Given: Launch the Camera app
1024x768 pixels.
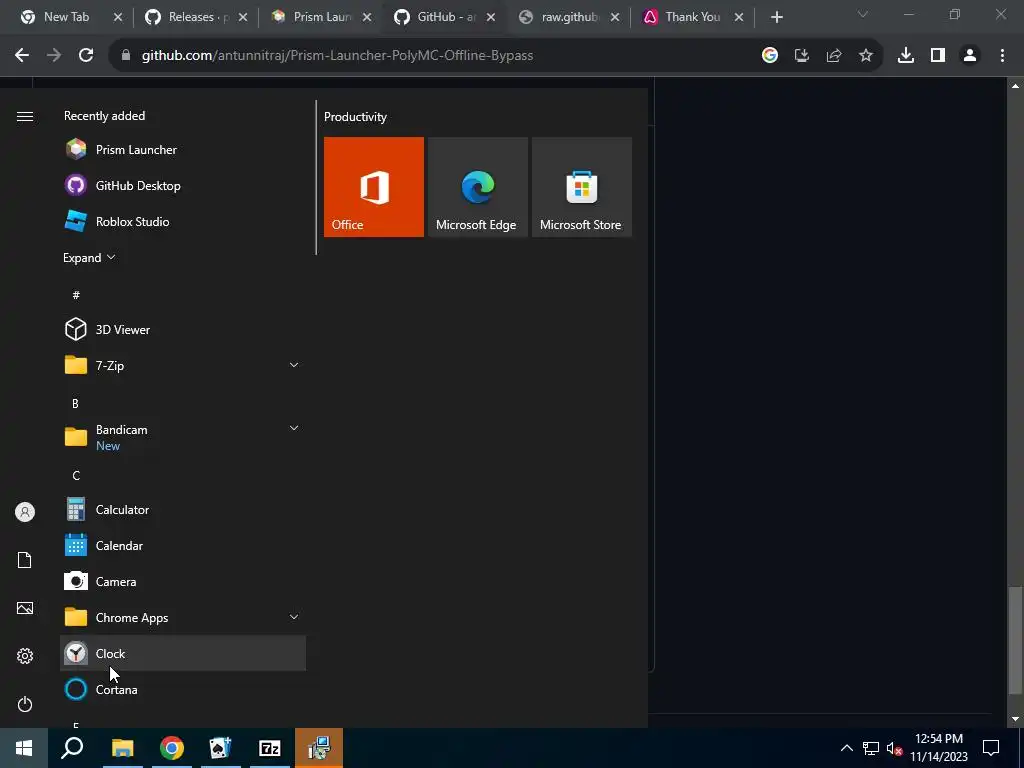Looking at the screenshot, I should click(x=183, y=581).
